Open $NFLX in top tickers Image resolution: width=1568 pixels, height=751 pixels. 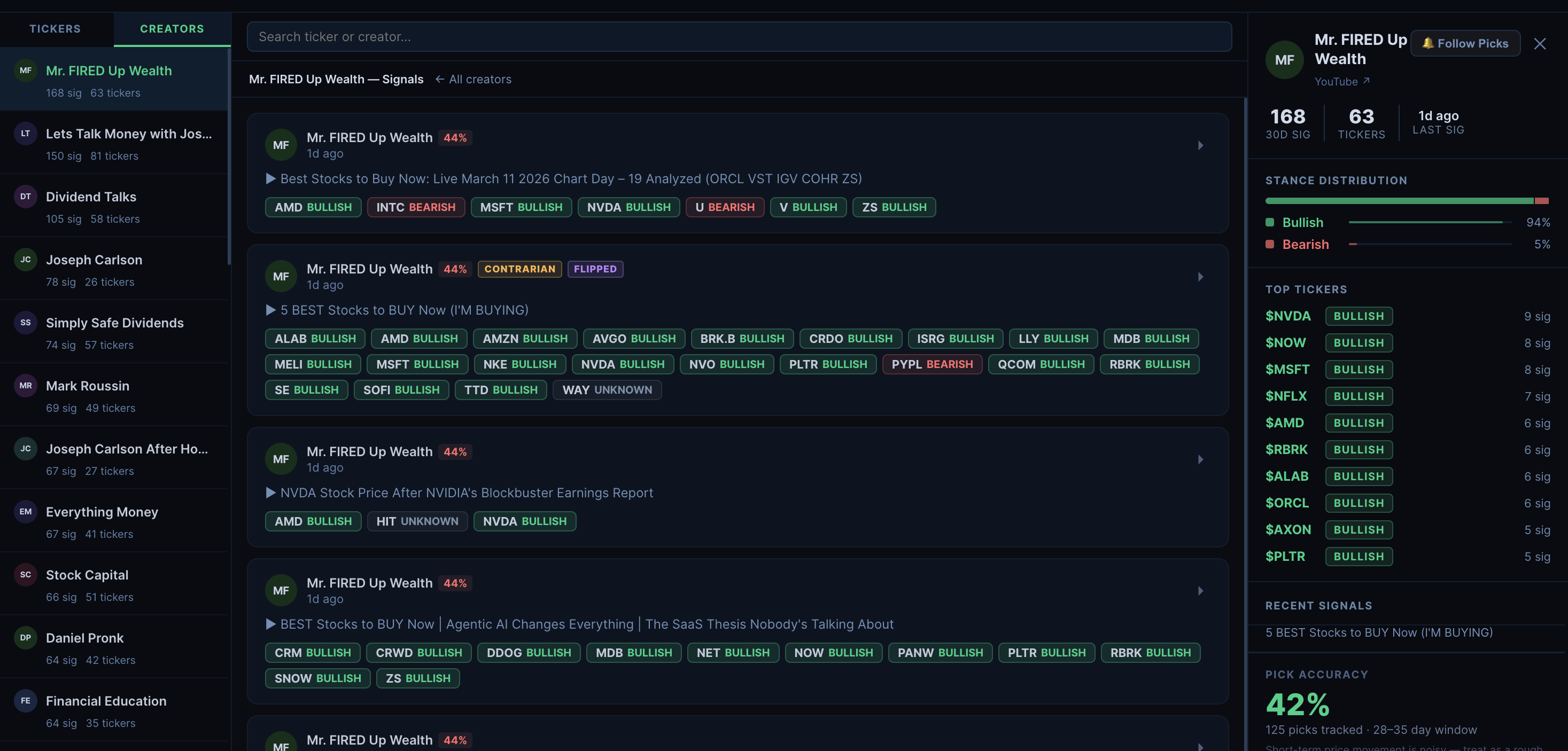tap(1286, 397)
